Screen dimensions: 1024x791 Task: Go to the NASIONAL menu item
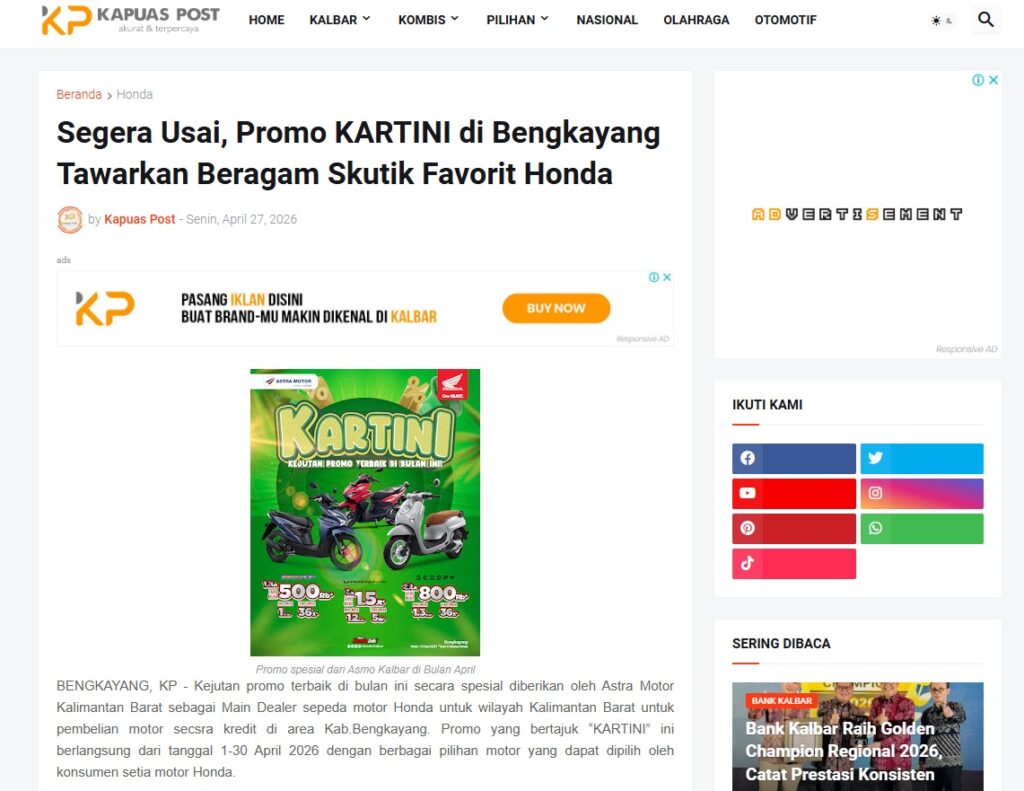pos(607,20)
